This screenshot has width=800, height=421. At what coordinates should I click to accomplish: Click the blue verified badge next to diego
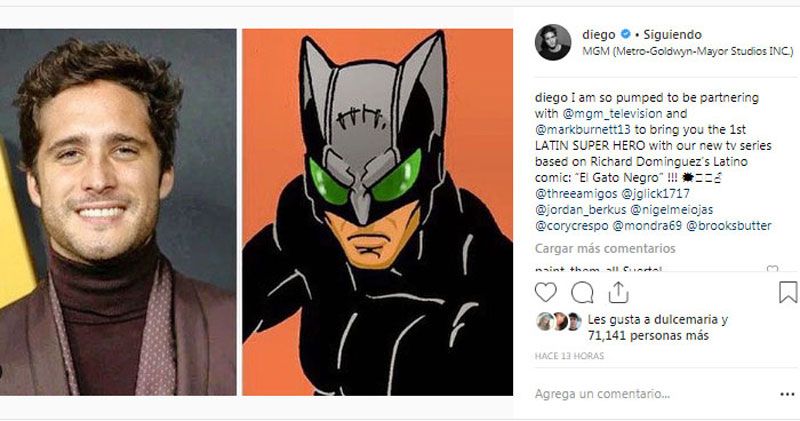click(x=625, y=34)
